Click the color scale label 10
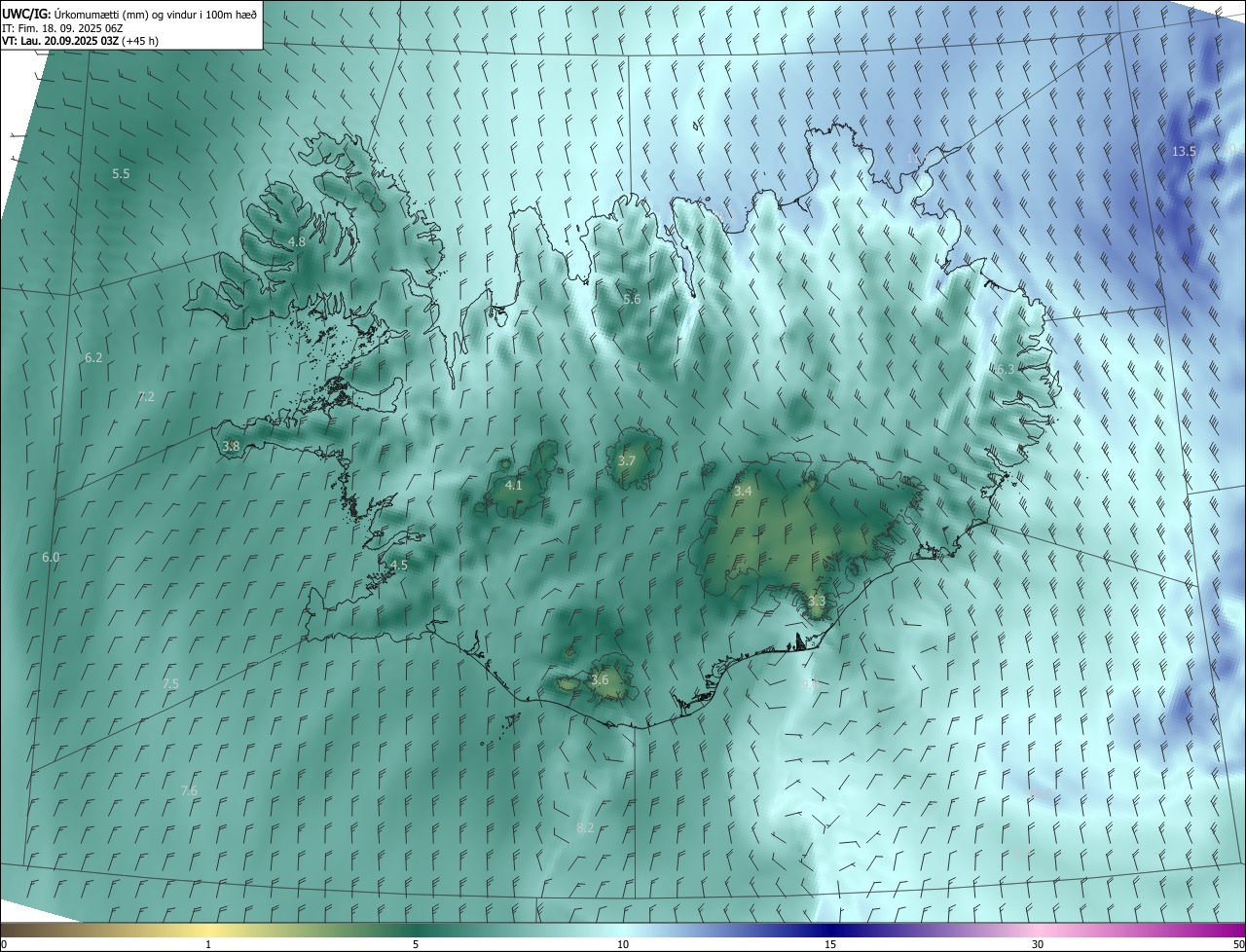The height and width of the screenshot is (952, 1246). 623,945
